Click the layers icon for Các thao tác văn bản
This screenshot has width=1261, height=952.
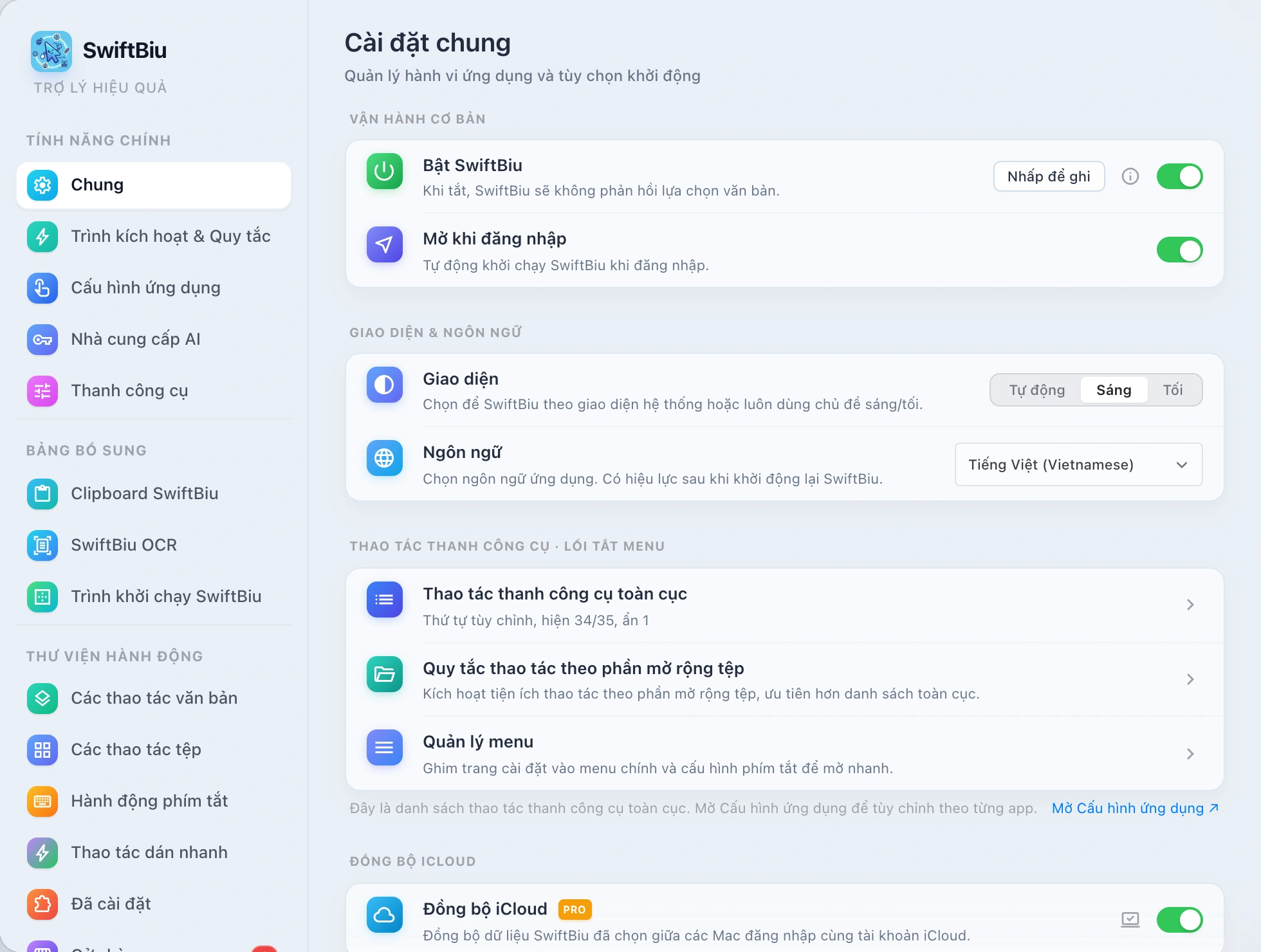(42, 699)
